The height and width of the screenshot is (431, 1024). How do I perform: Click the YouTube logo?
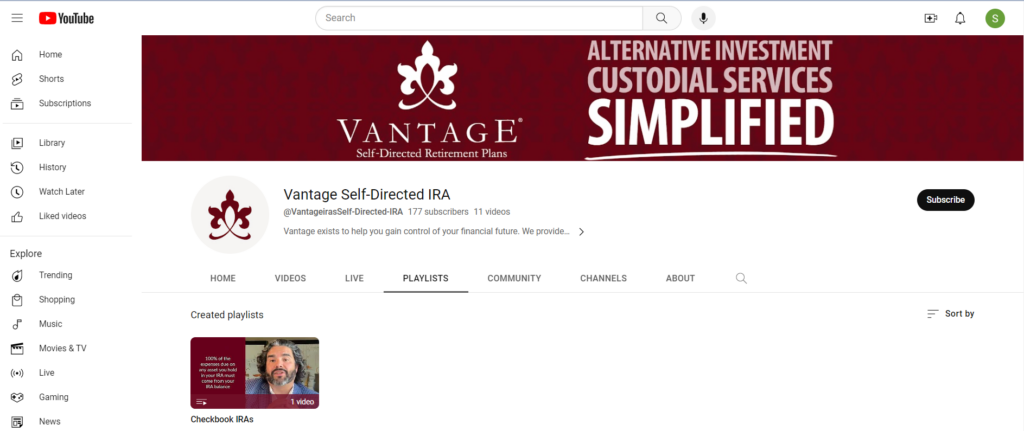[x=66, y=18]
